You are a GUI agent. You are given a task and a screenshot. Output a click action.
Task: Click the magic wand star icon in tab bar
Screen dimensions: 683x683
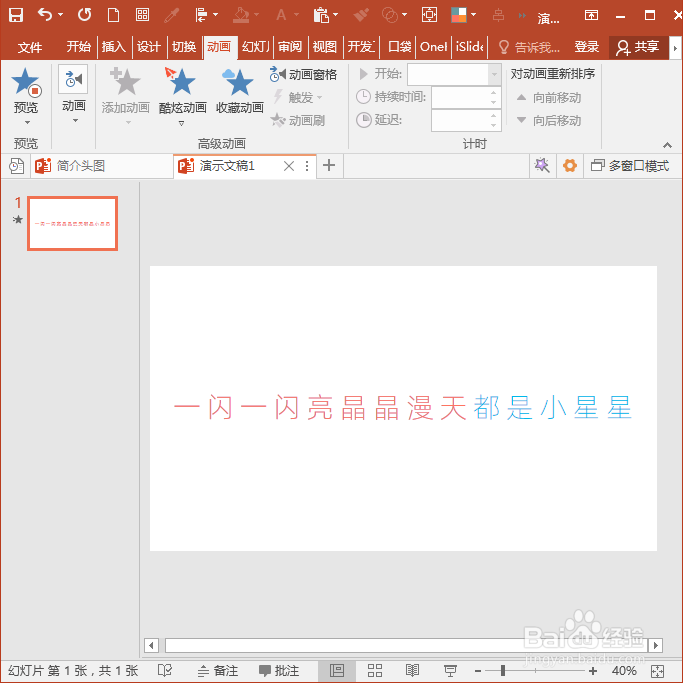542,166
